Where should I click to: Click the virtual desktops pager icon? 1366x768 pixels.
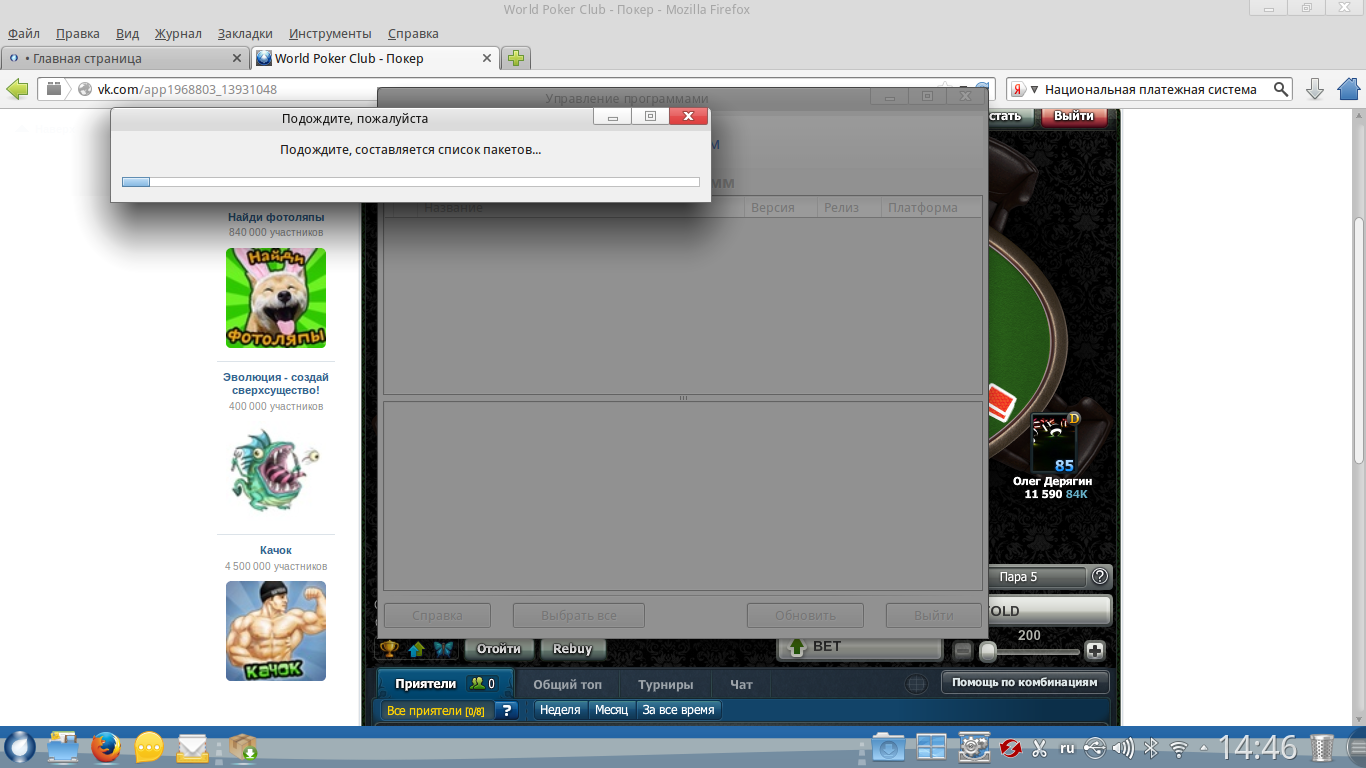click(x=931, y=747)
